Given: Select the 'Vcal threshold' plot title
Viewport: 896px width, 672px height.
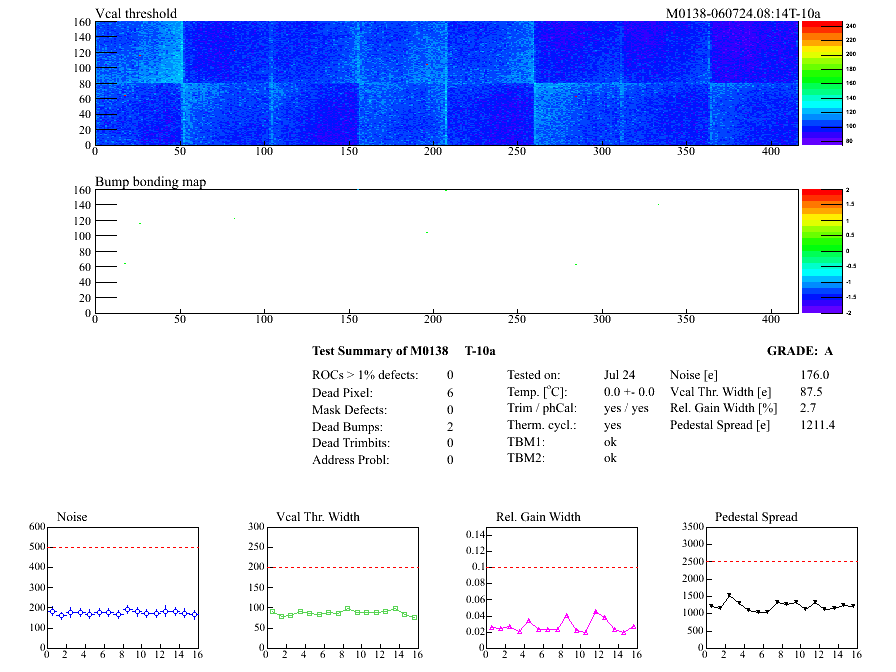Looking at the screenshot, I should [x=136, y=13].
